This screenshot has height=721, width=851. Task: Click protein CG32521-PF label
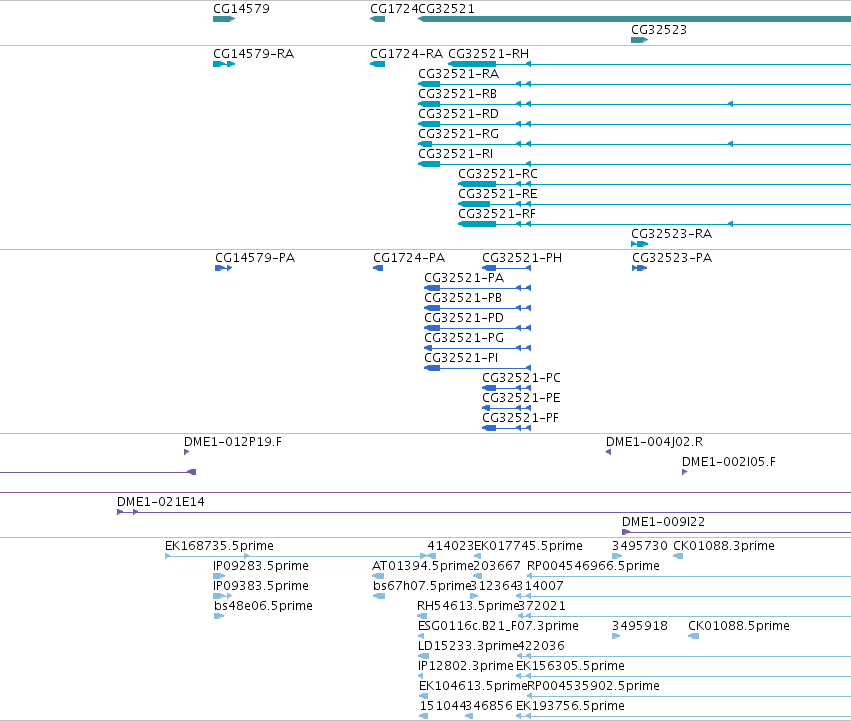(x=520, y=418)
